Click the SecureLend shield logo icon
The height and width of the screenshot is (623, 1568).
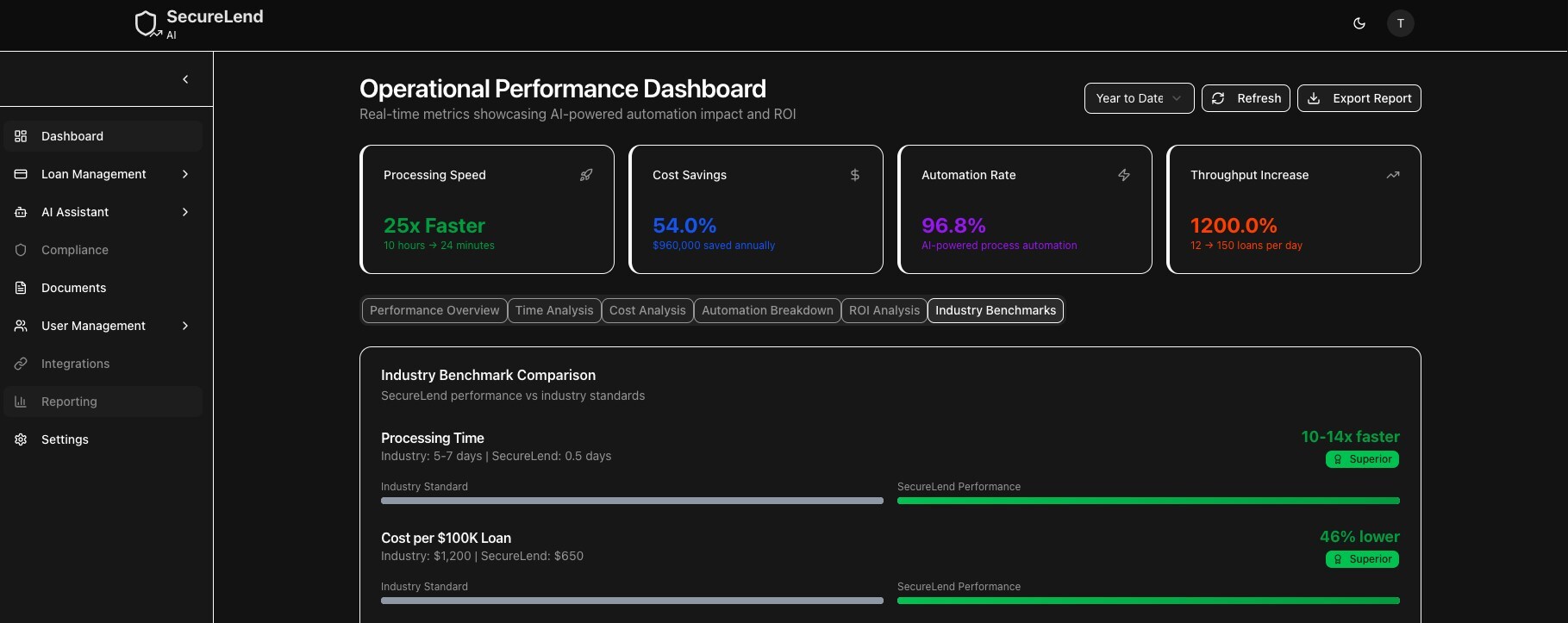point(147,23)
